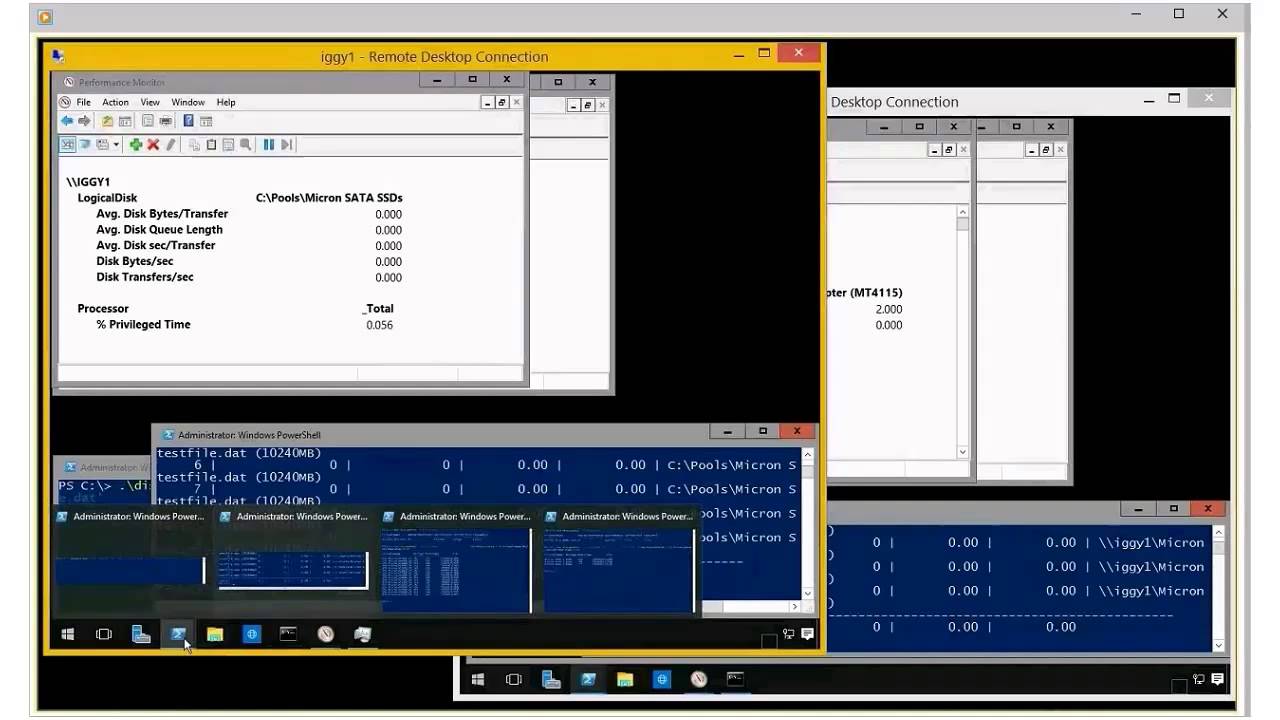1280x720 pixels.
Task: Click the Processor object heading
Action: pos(103,309)
